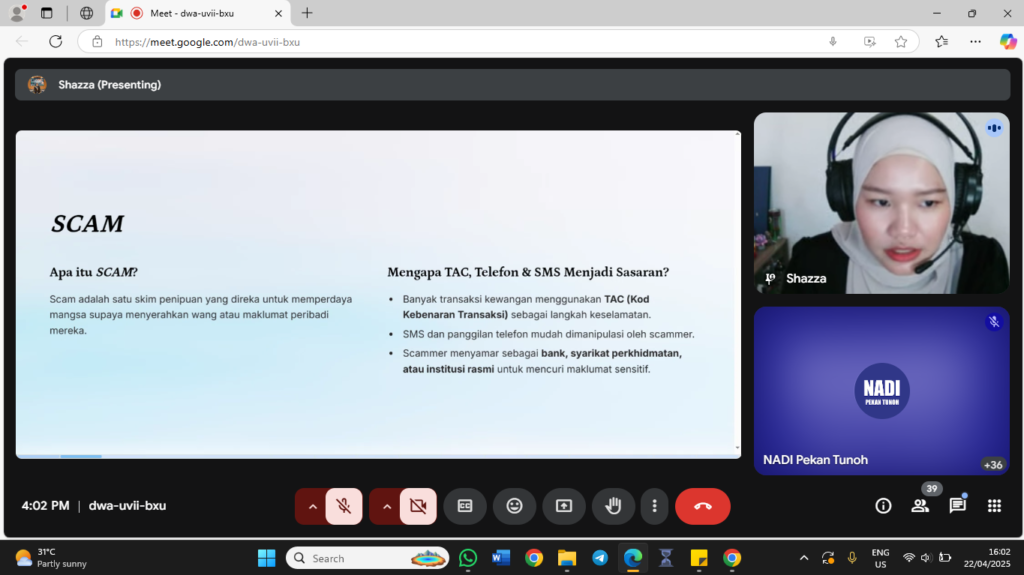
Task: Expand audio settings chevron beside microphone
Action: coord(312,506)
